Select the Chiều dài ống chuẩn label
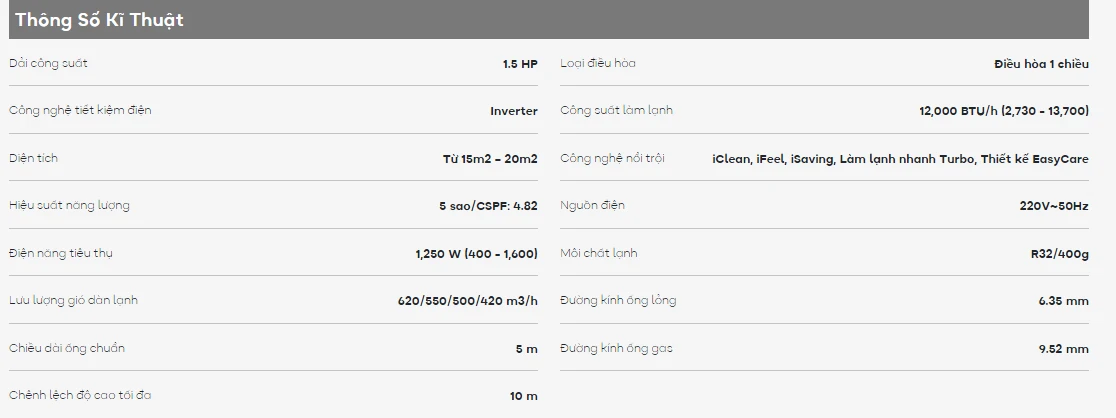 tap(67, 348)
